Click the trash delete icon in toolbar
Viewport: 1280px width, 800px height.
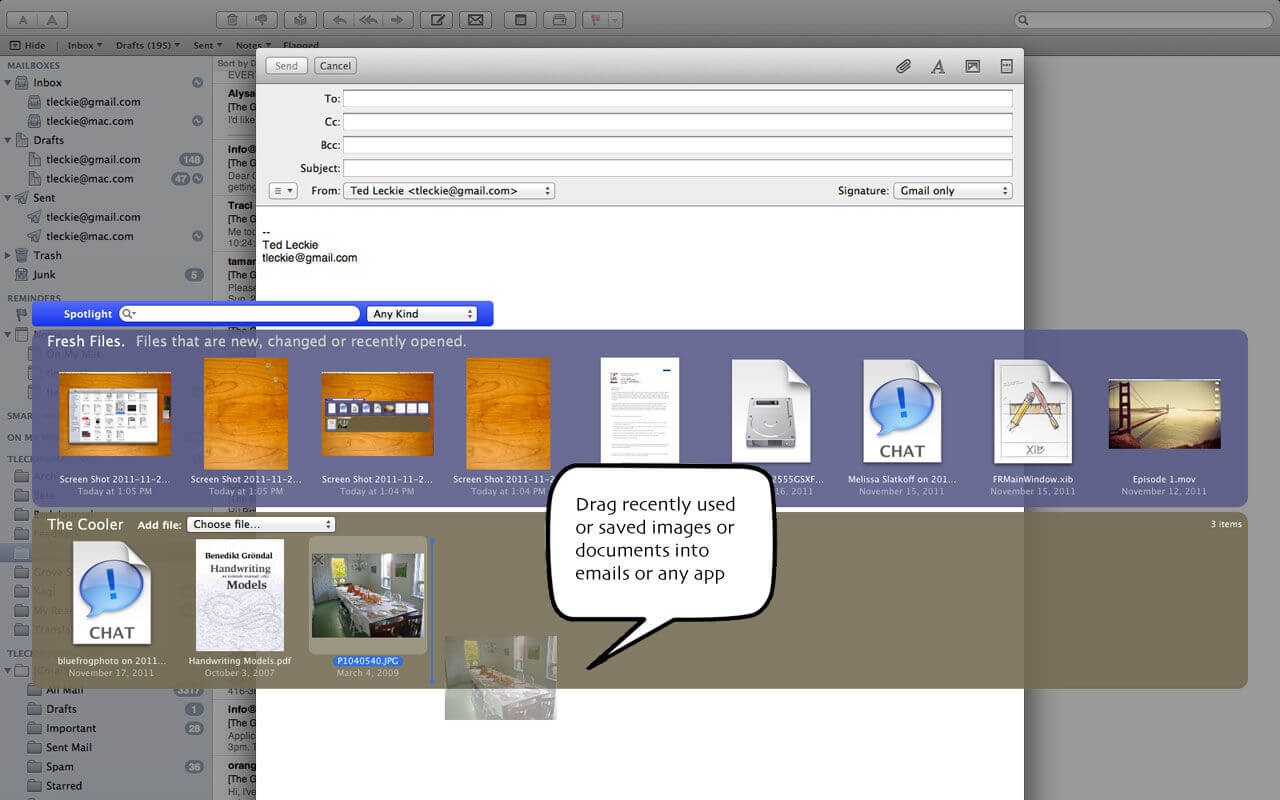click(x=232, y=20)
